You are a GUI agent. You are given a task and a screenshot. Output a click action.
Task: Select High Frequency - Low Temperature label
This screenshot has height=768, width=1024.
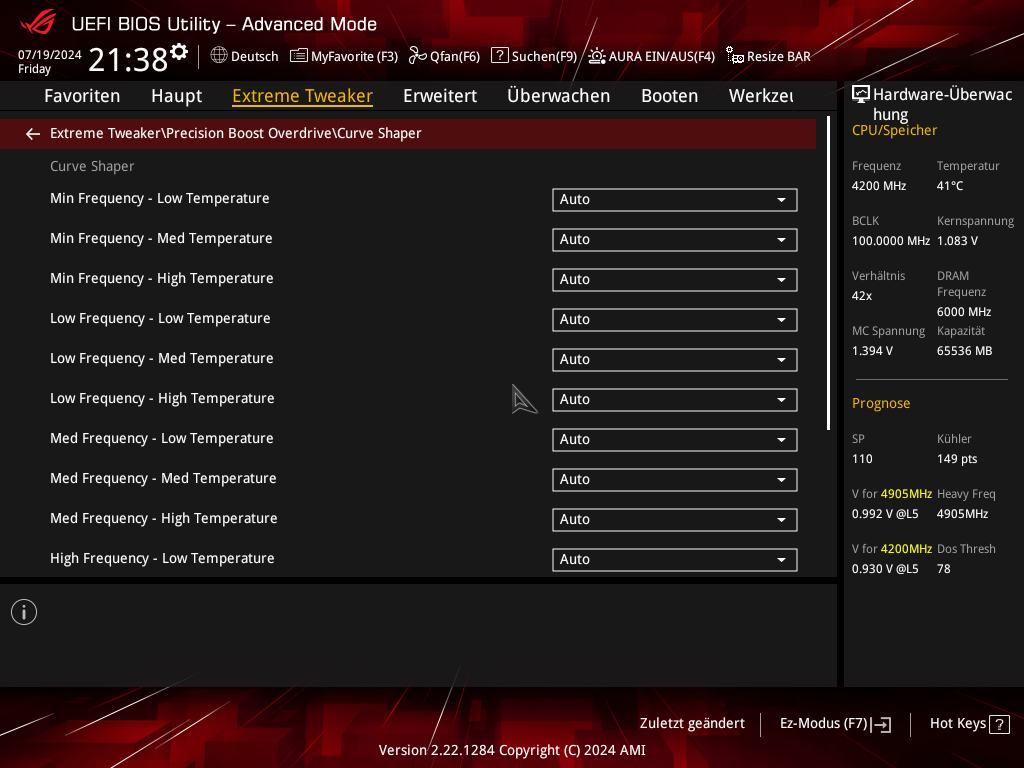tap(162, 558)
